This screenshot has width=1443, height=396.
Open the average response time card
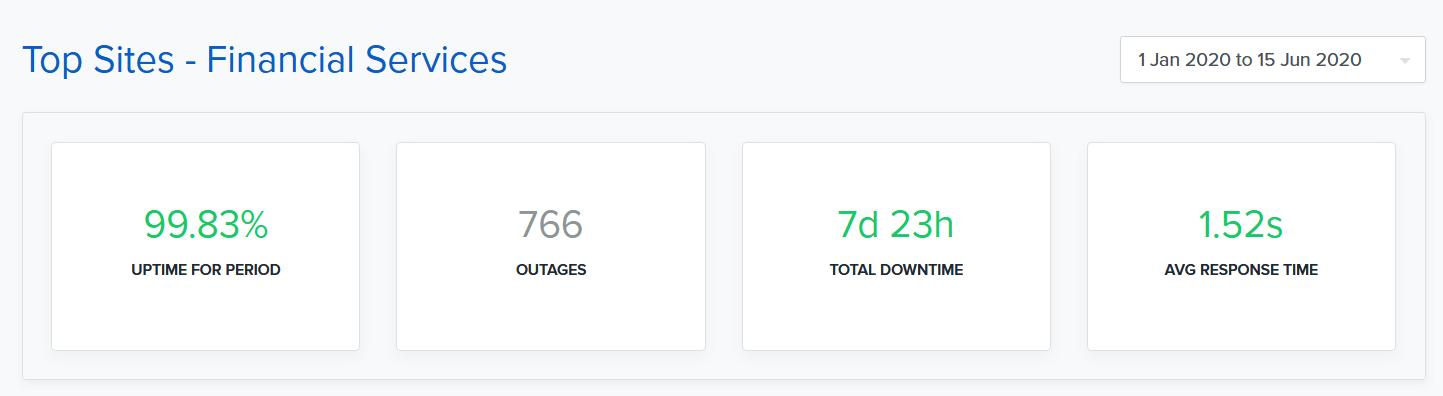pyautogui.click(x=1241, y=246)
